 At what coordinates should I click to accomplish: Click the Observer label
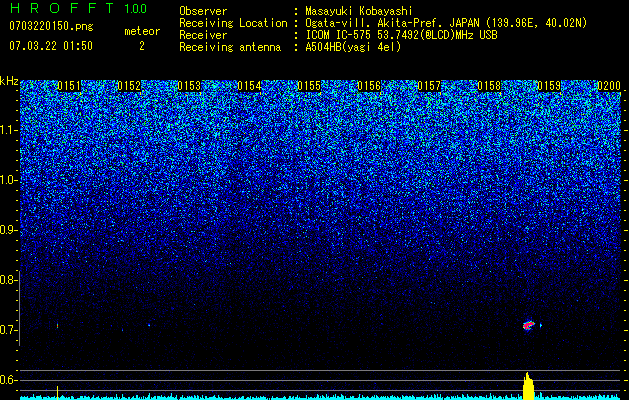coord(203,12)
